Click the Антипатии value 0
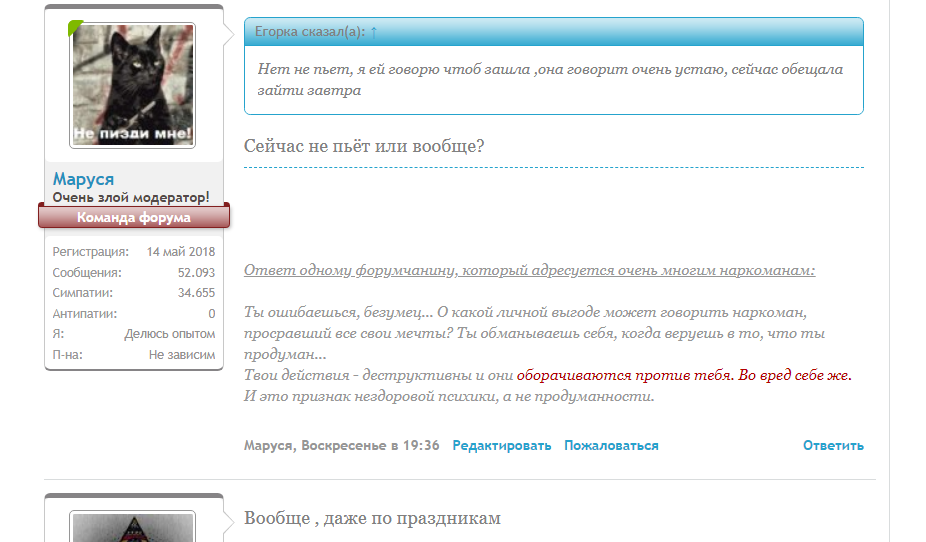This screenshot has height=542, width=926. click(211, 314)
